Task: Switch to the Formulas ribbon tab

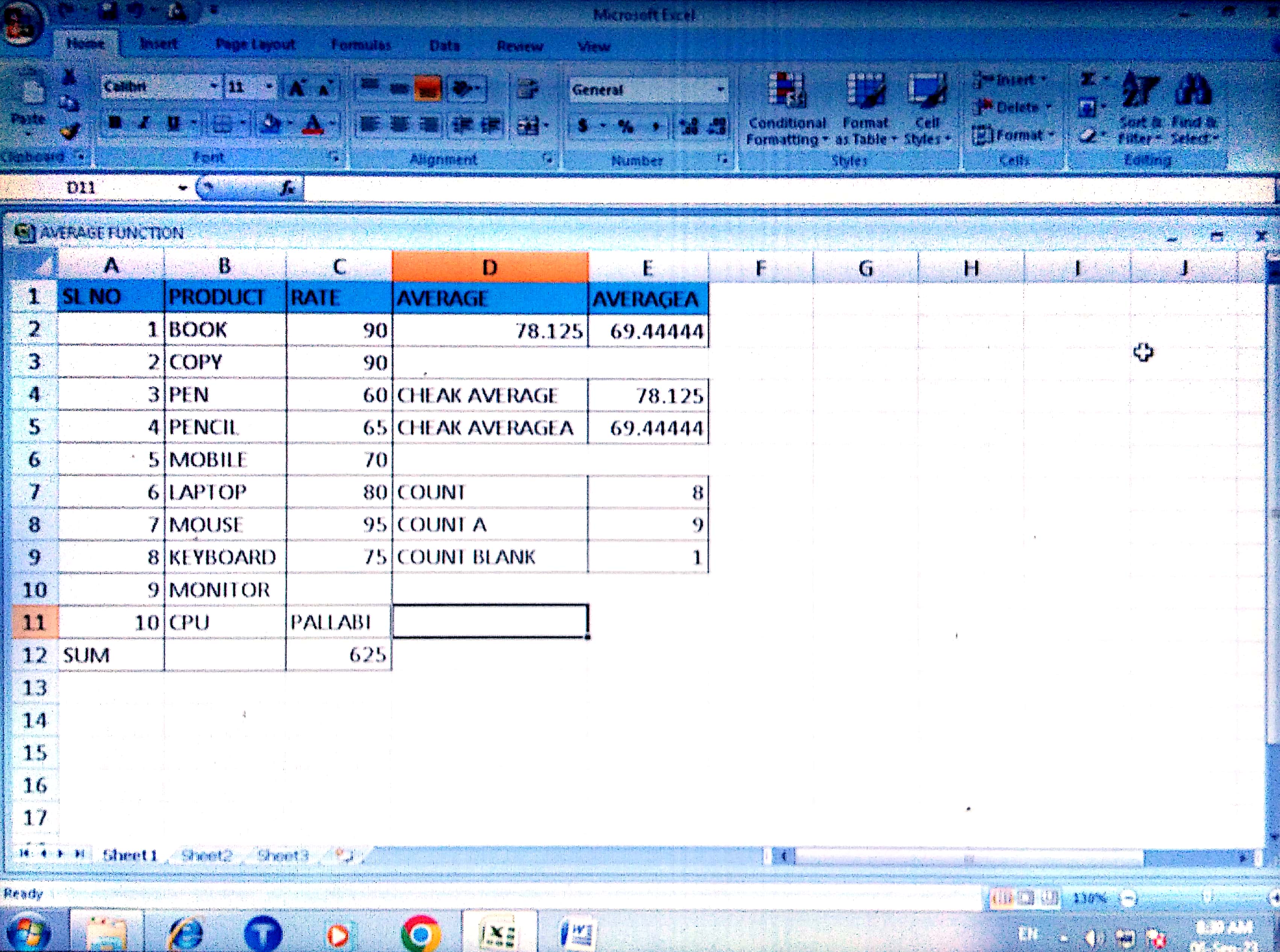Action: pos(361,45)
